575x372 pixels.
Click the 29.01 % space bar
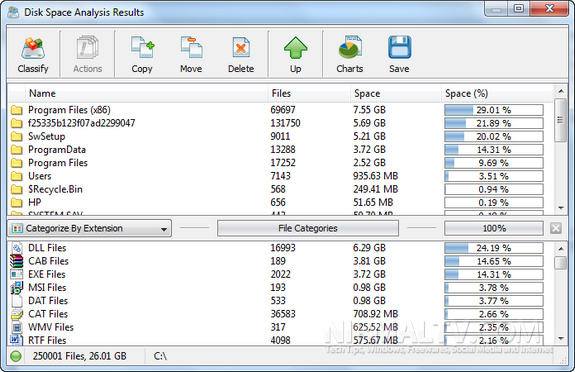click(494, 110)
